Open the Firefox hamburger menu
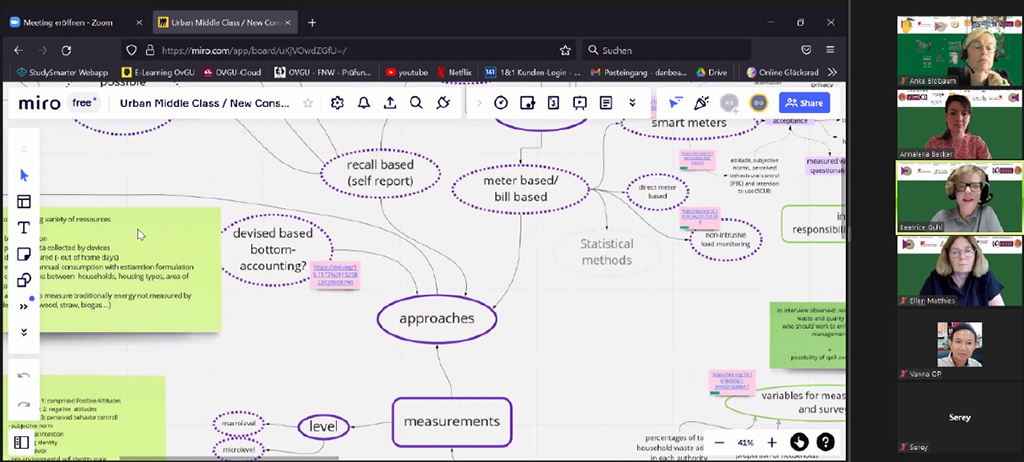Viewport: 1024px width, 462px height. 830,50
